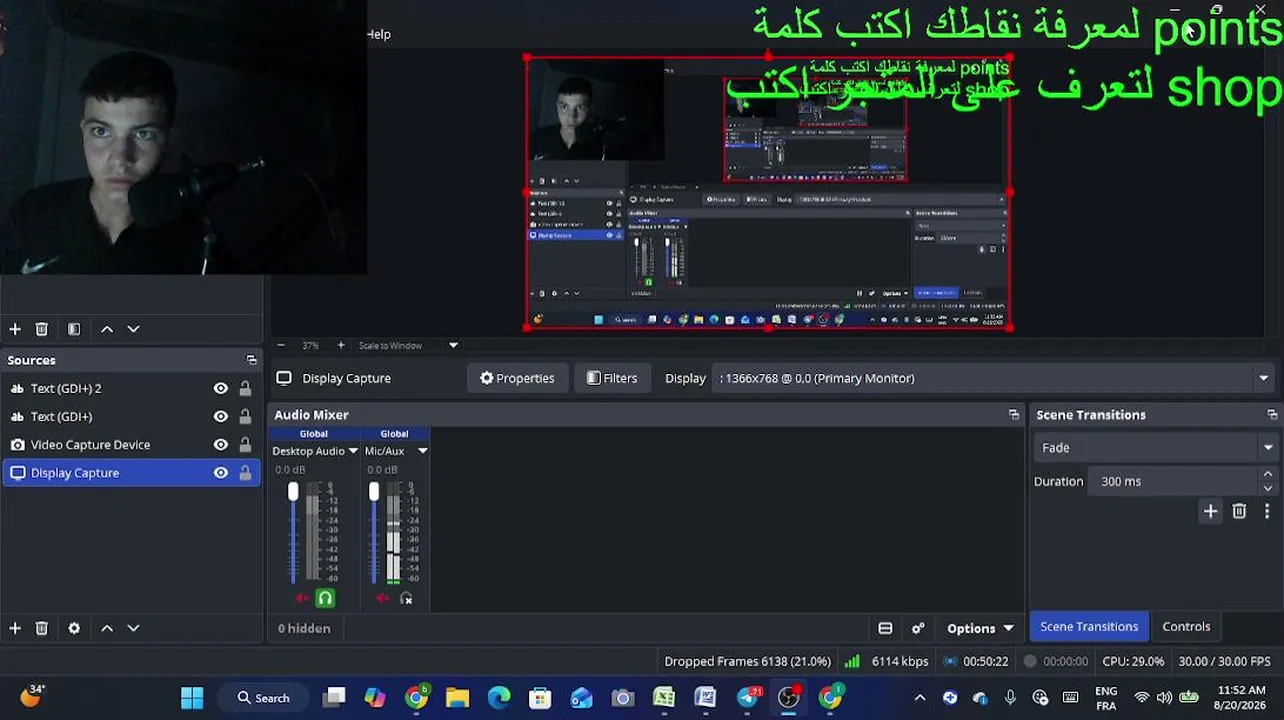This screenshot has height=720, width=1284.
Task: Open scene filters via the icon beside the scene trash icon
Action: pos(74,329)
